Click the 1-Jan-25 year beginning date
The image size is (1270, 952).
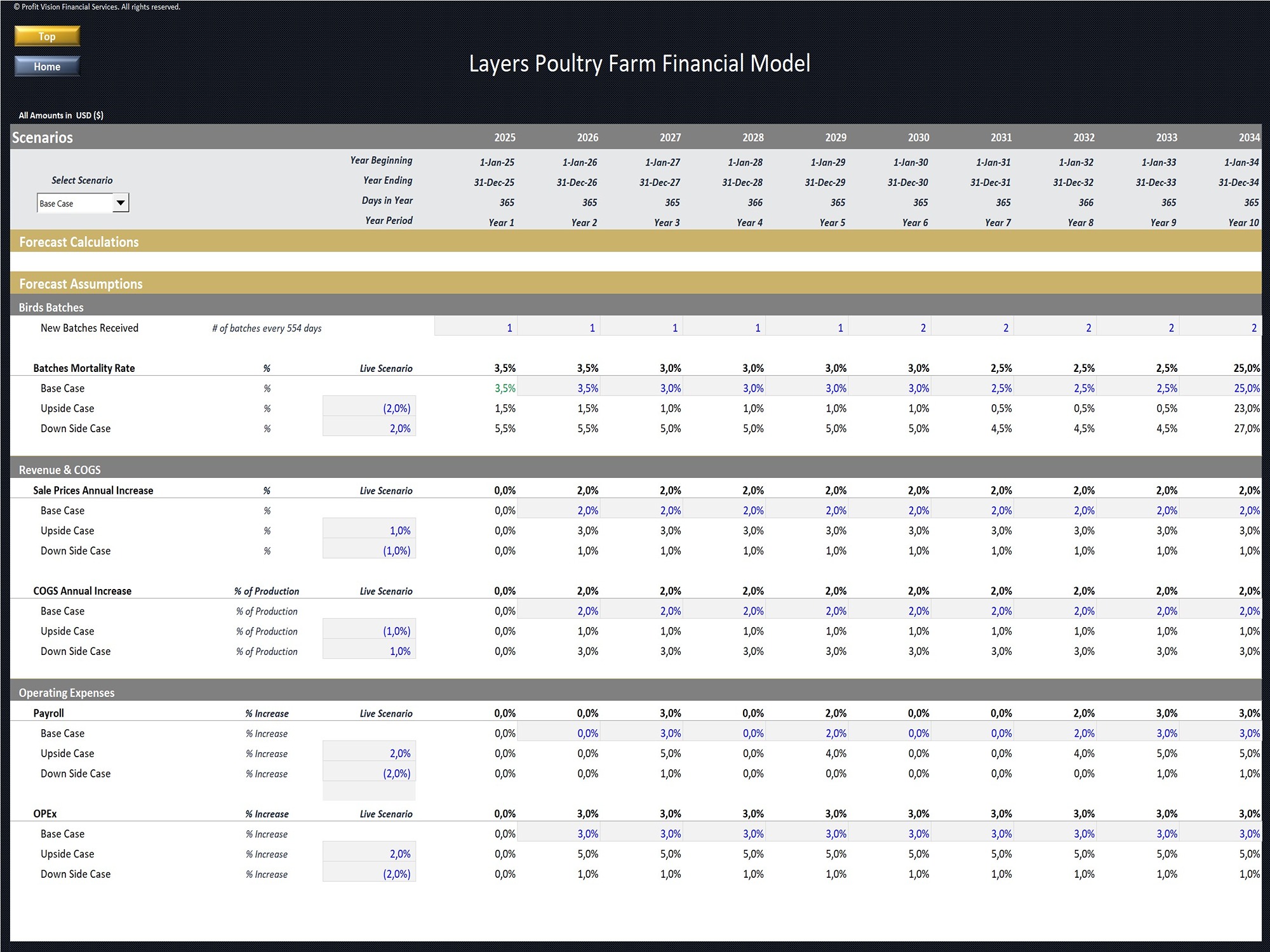(x=497, y=162)
